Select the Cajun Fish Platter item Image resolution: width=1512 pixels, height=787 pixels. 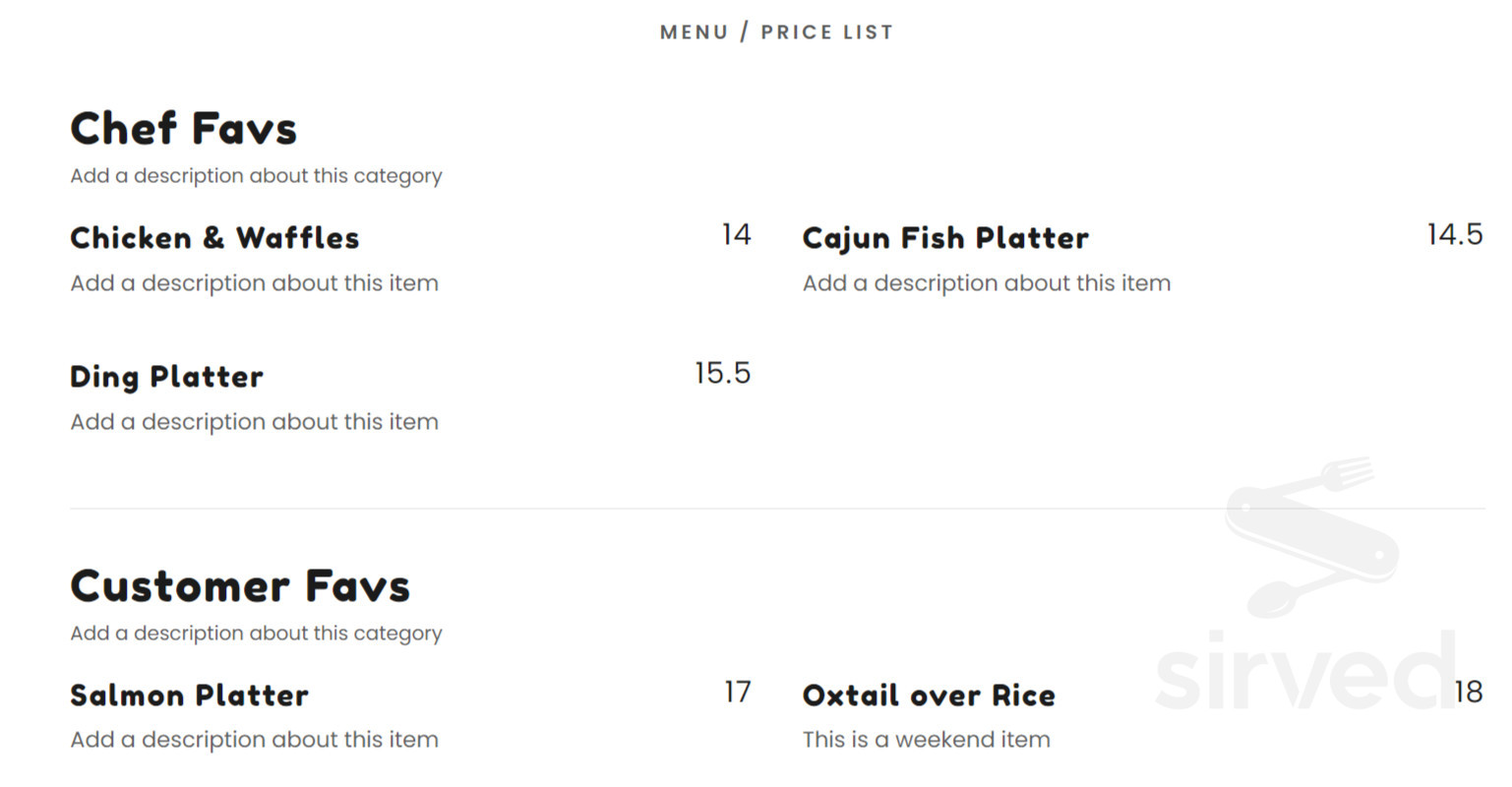pyautogui.click(x=945, y=239)
